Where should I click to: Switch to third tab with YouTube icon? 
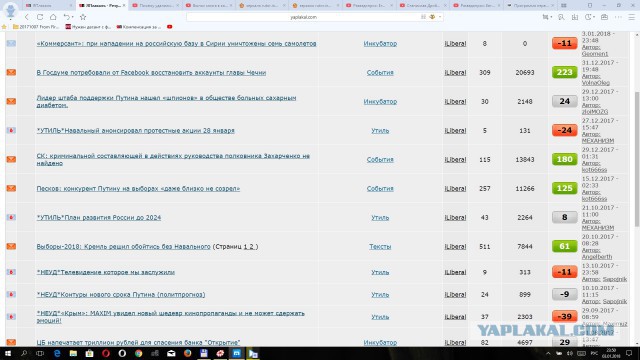(x=156, y=6)
